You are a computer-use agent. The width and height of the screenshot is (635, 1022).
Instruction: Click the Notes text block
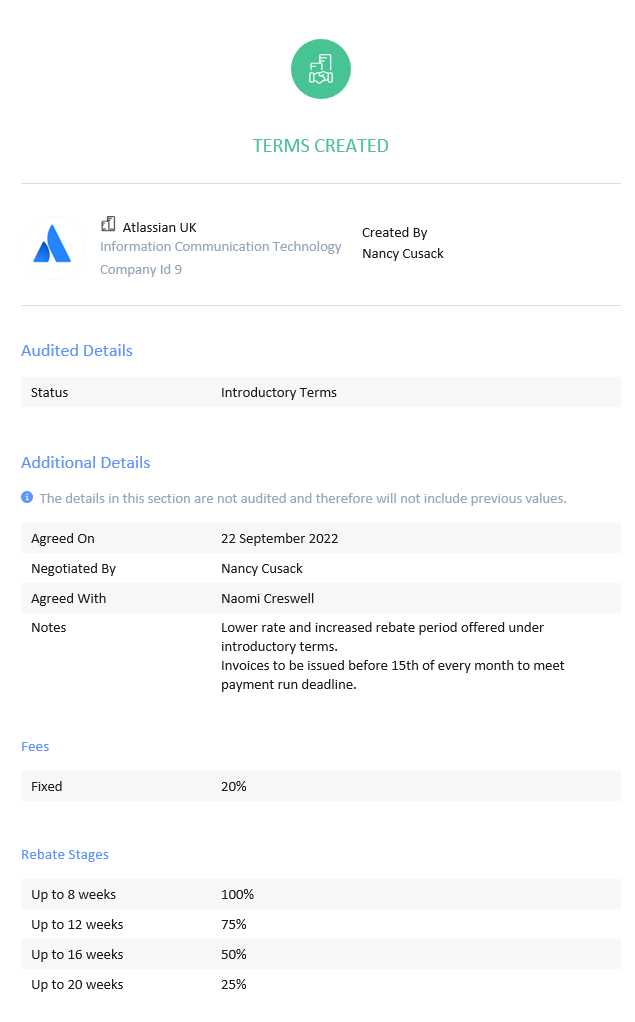pyautogui.click(x=392, y=656)
